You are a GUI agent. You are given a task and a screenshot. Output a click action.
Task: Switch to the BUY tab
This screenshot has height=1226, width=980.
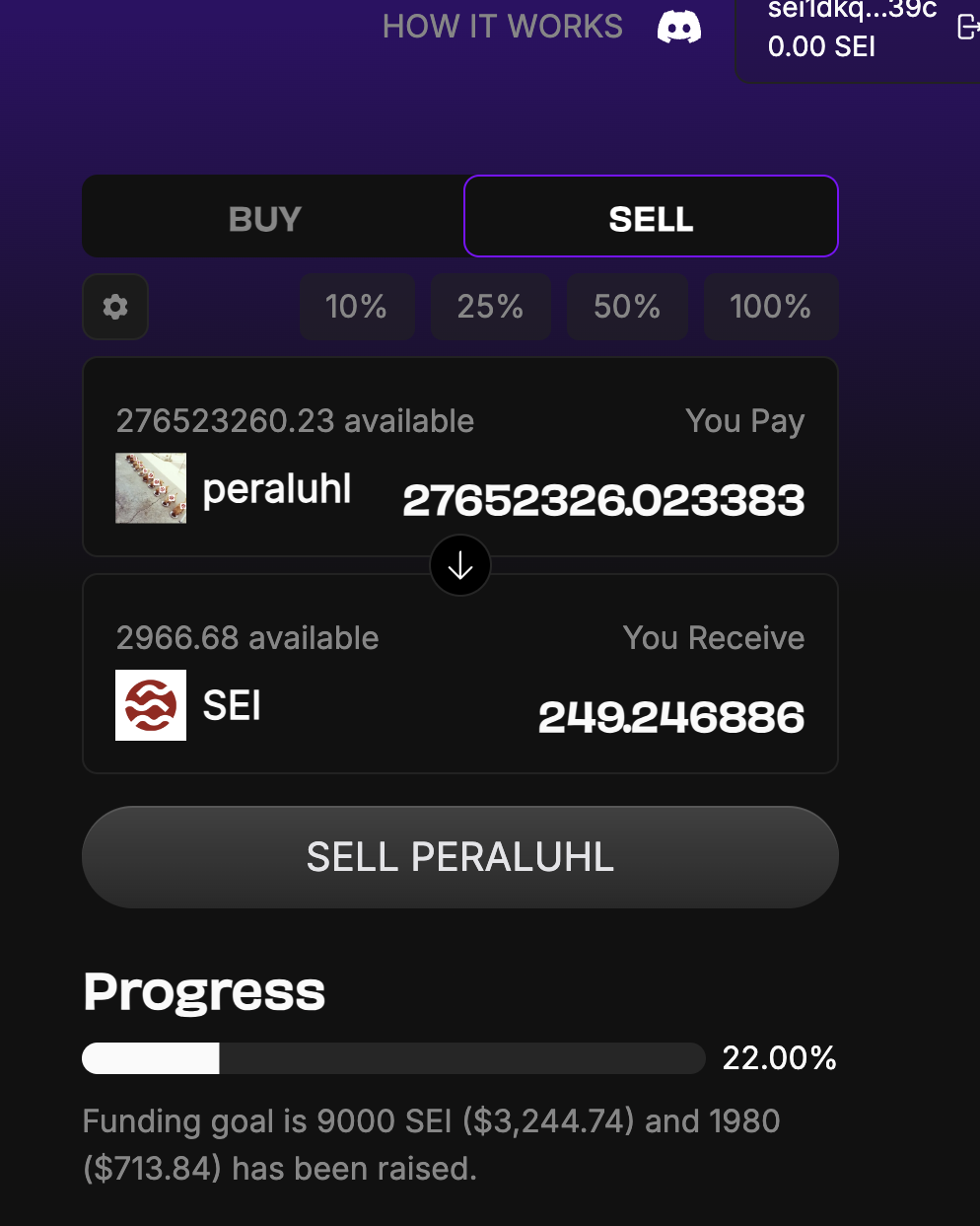click(x=264, y=218)
